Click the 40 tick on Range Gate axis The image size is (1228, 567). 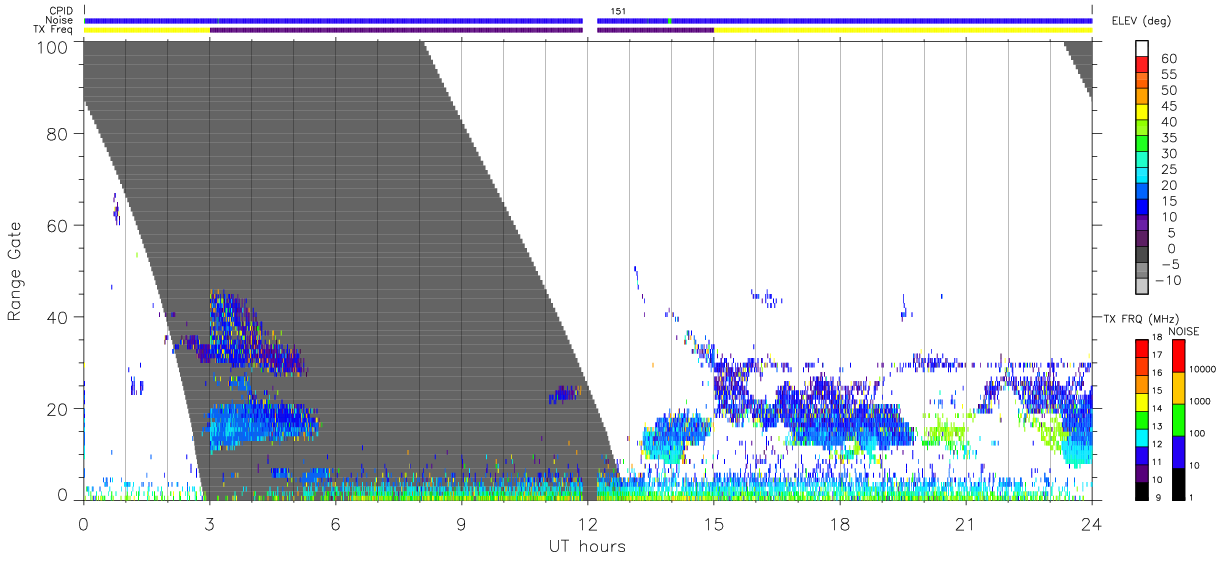coord(58,317)
